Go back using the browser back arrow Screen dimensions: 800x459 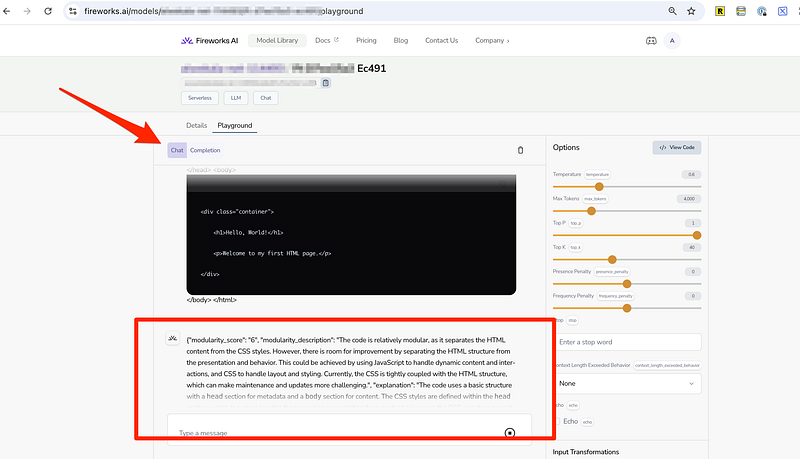point(7,11)
